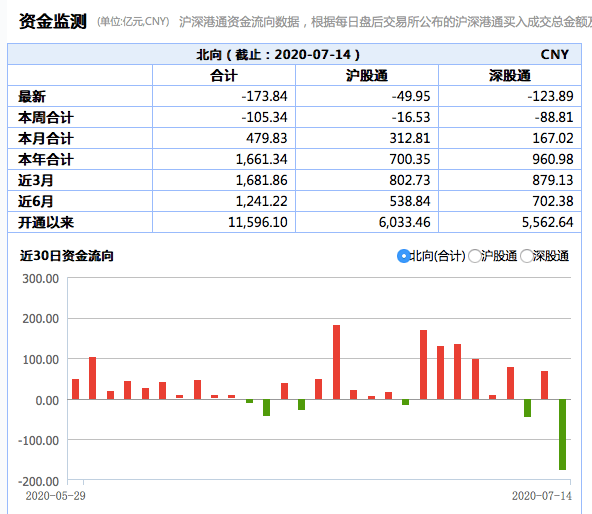
Task: Click the 开通以来 row label
Action: [46, 222]
